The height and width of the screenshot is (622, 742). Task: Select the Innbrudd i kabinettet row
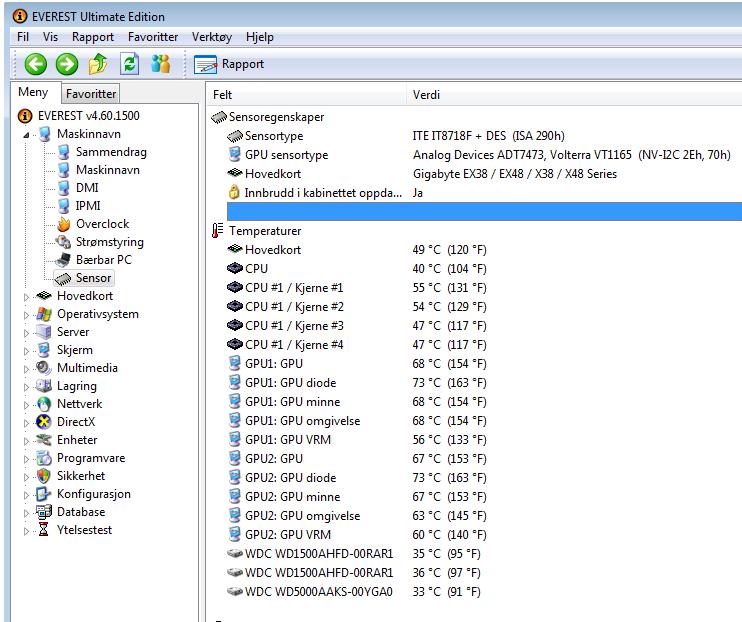click(x=484, y=193)
